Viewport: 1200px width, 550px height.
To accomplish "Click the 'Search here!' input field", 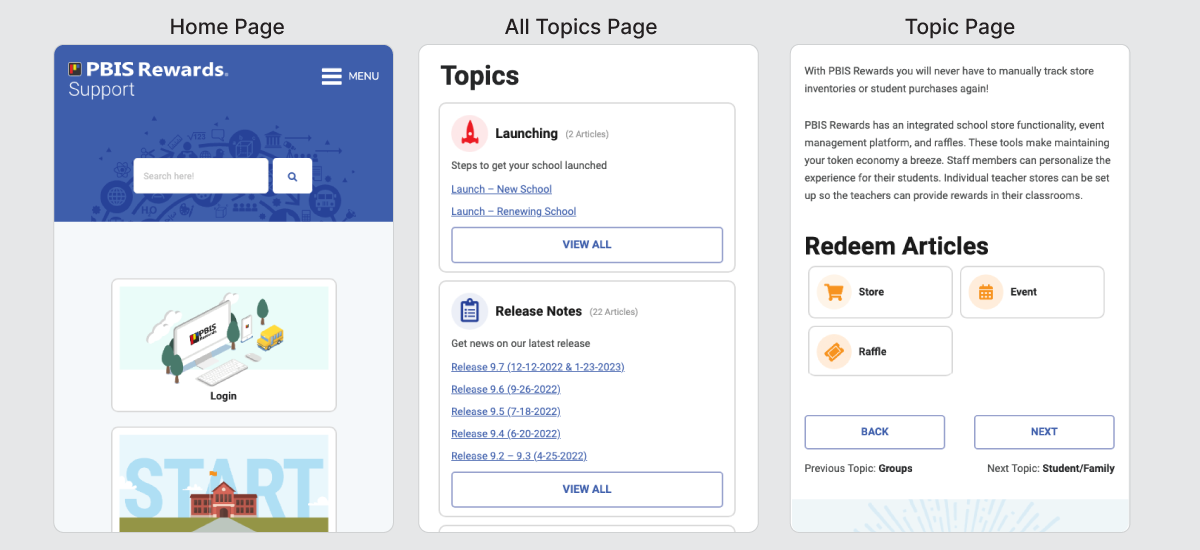I will (201, 176).
